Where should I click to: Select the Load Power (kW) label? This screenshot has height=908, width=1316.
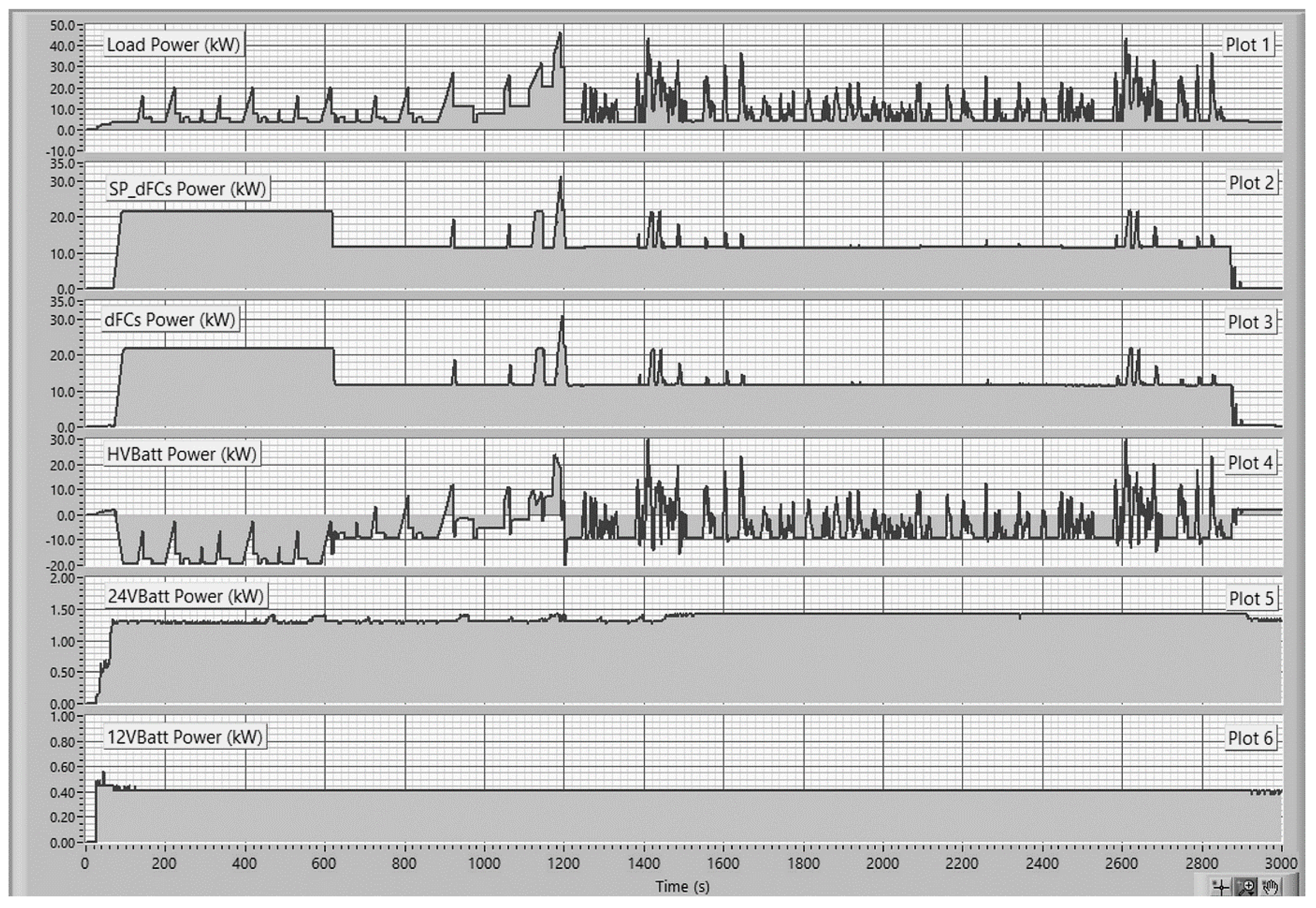coord(174,44)
